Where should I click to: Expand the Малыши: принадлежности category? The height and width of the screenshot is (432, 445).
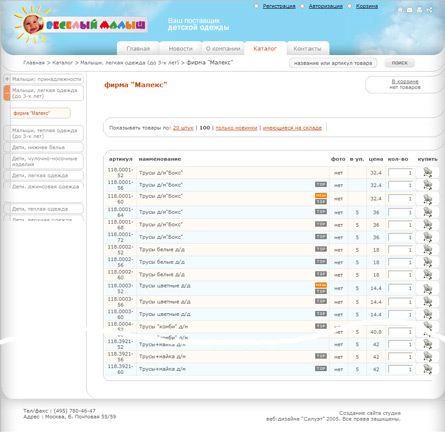(7, 79)
